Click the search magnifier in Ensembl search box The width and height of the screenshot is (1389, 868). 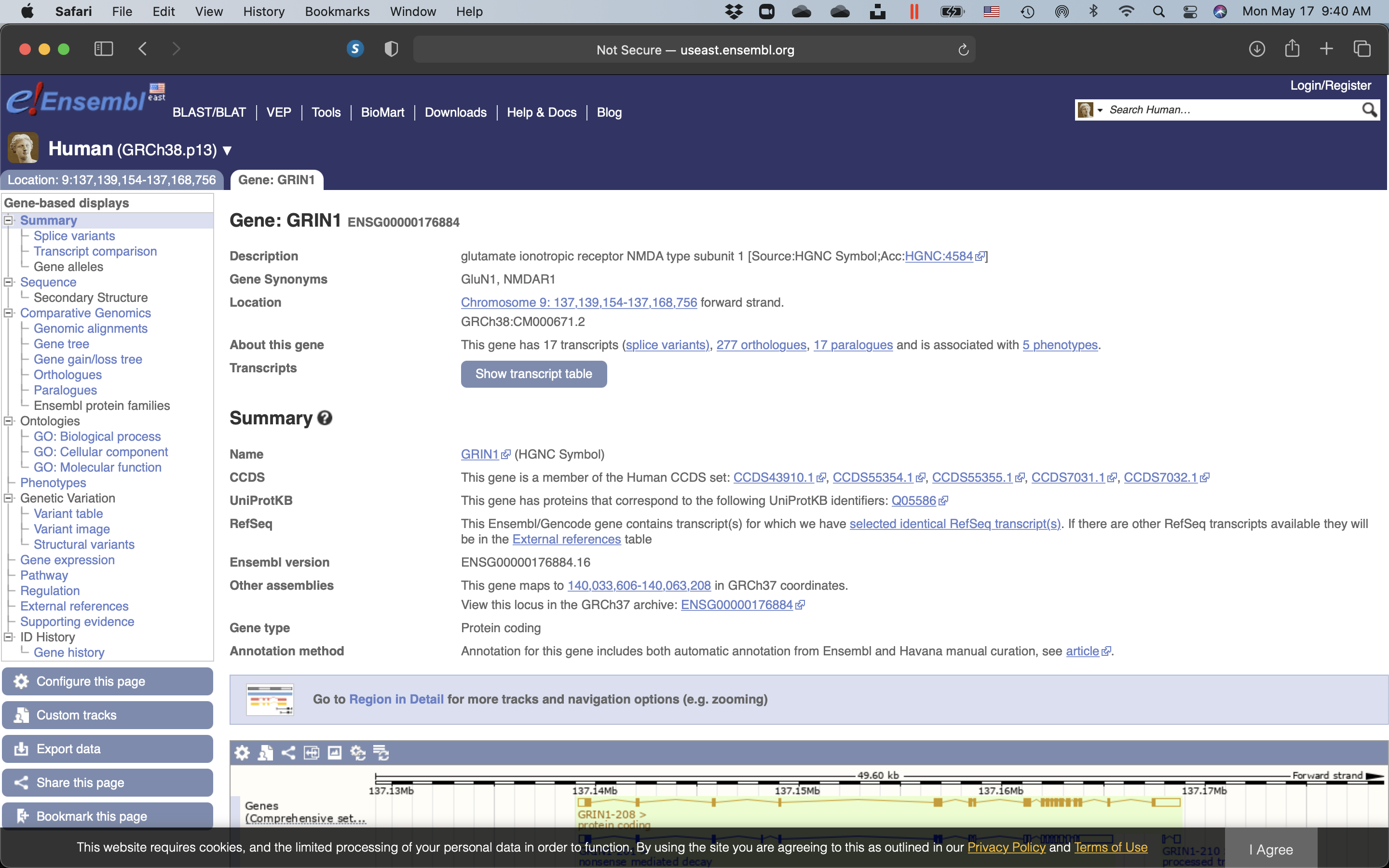coord(1369,109)
